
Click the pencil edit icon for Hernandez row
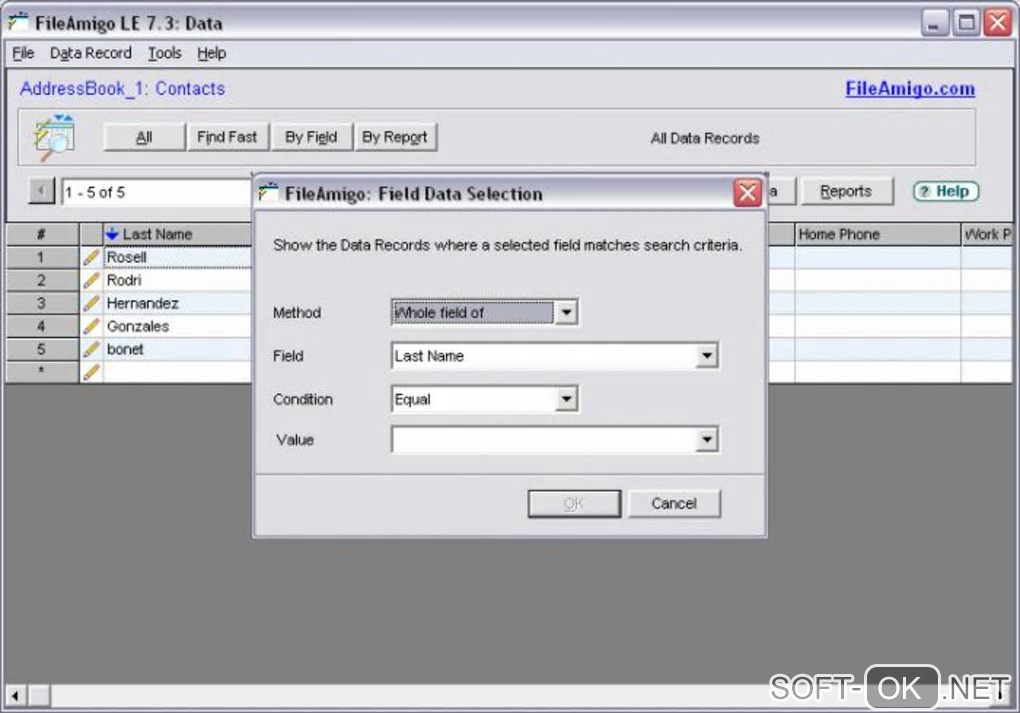[x=91, y=303]
